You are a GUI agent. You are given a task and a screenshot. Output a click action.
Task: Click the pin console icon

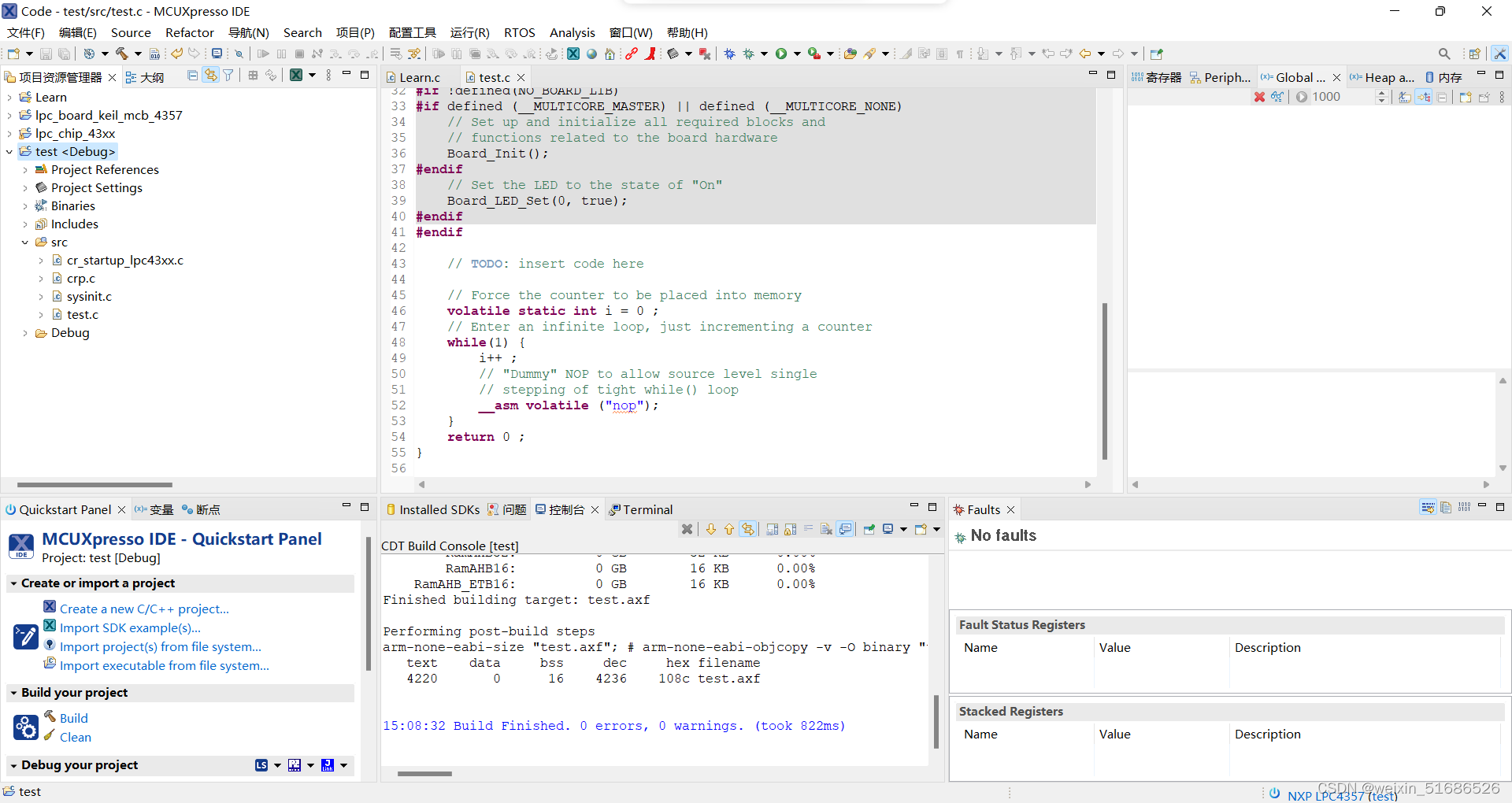coord(869,529)
